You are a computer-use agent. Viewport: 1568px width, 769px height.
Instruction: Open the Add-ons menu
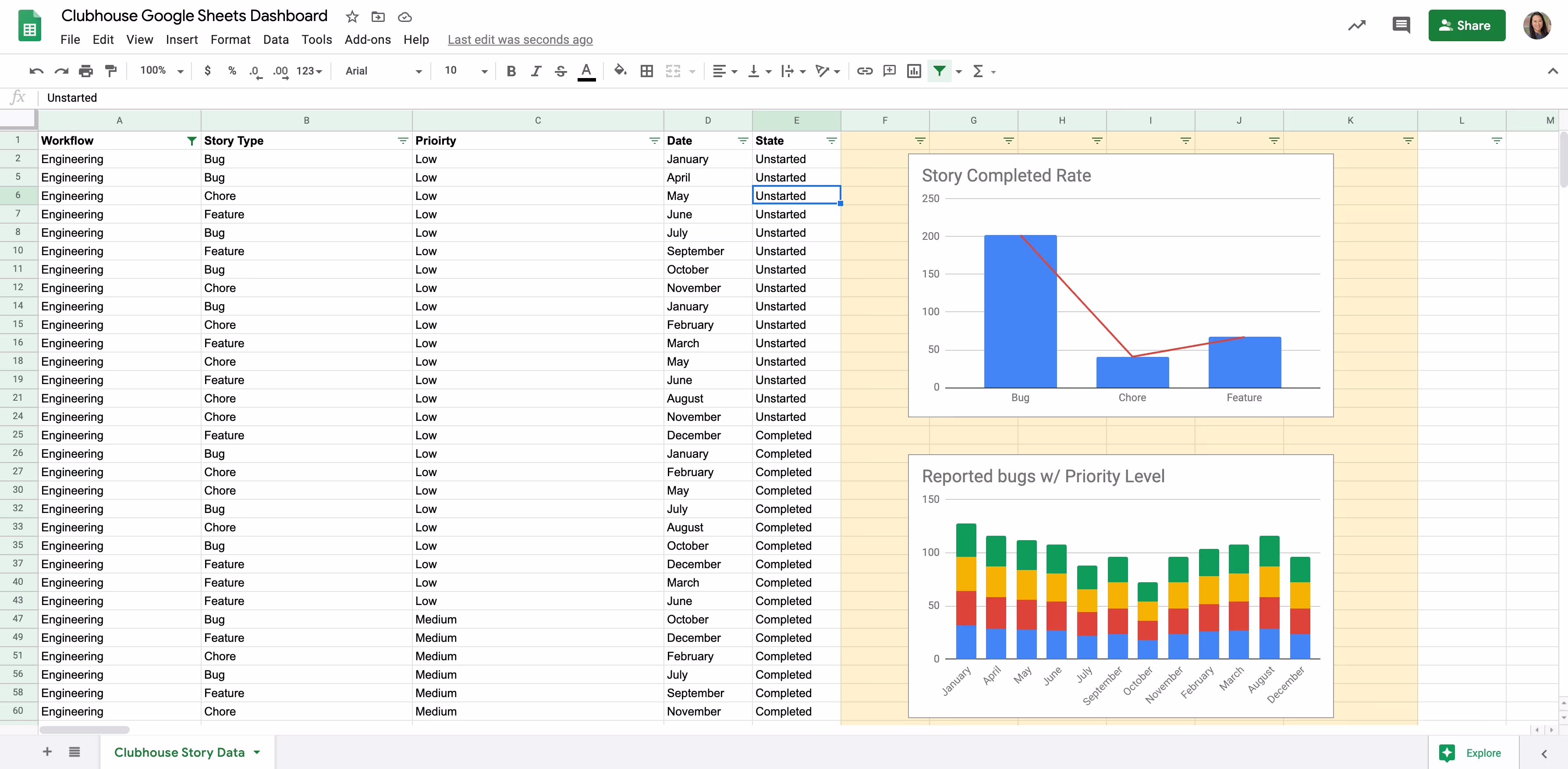[368, 39]
